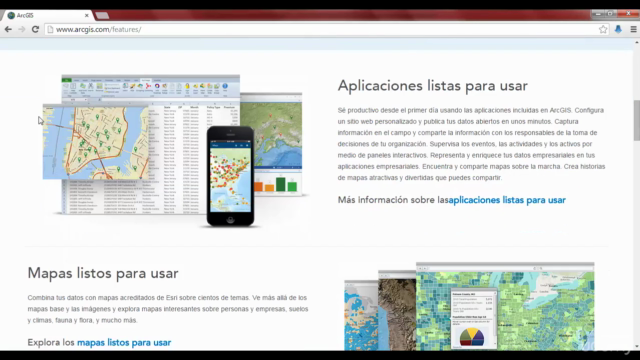Screen dimensions: 640x360
Task: Open a new tab next to ArcGIS
Action: (102, 16)
